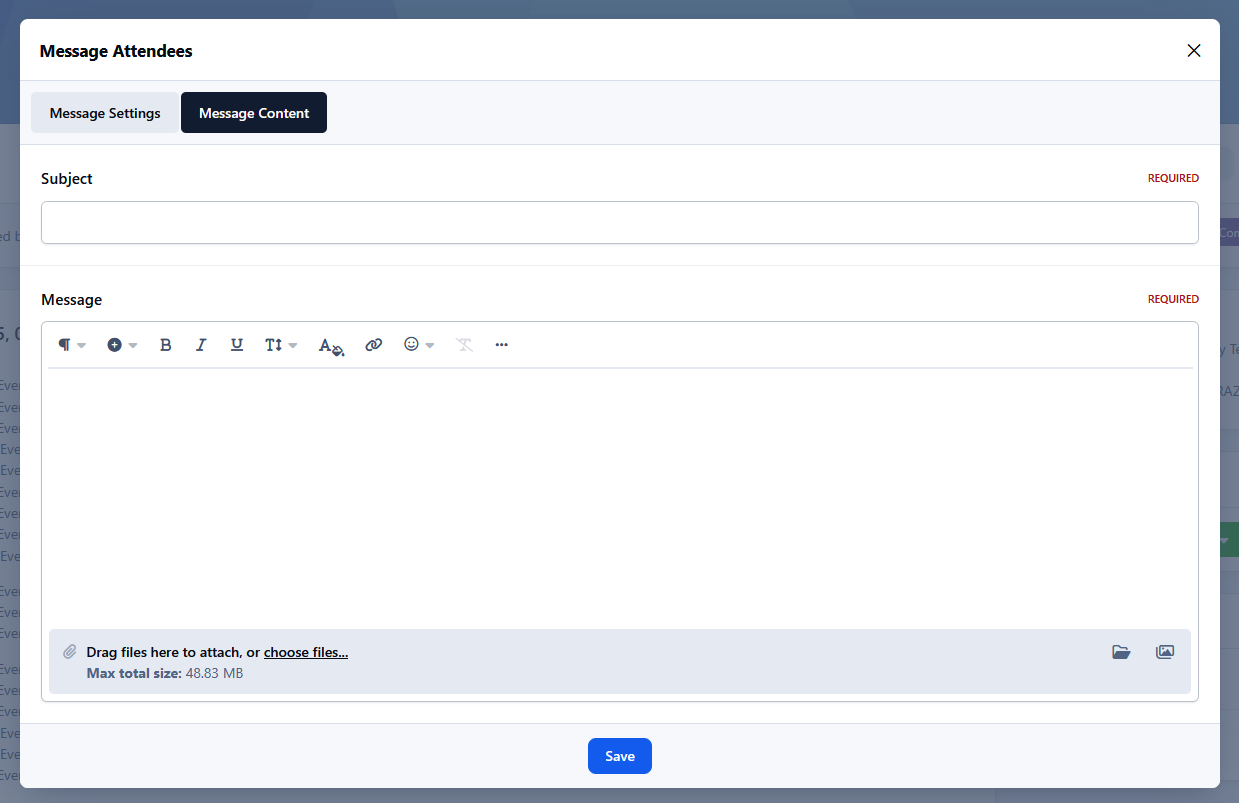The height and width of the screenshot is (803, 1239).
Task: Click the 'Message' field label
Action: pos(72,300)
